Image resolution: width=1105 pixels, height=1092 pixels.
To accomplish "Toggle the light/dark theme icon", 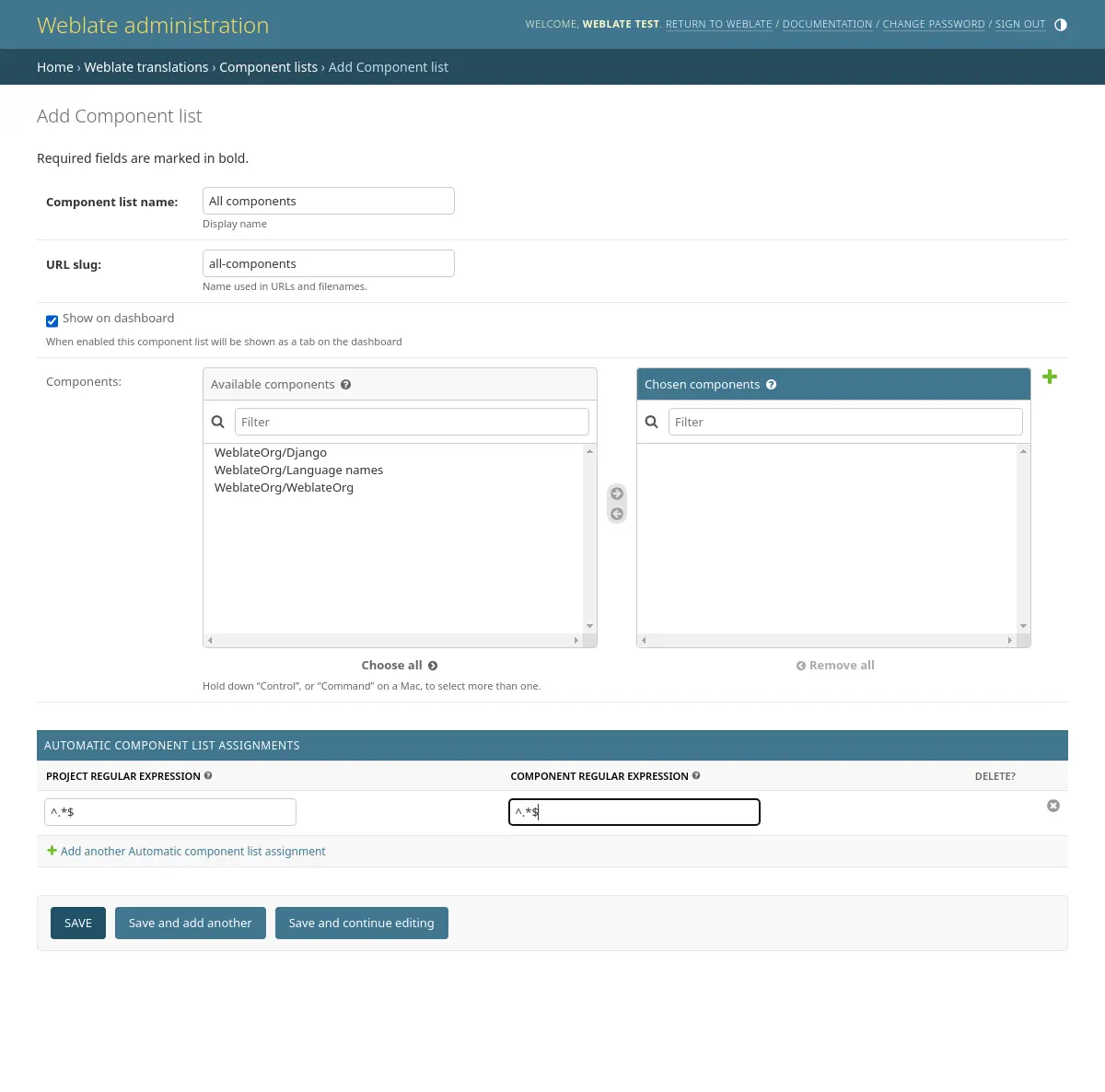I will click(1061, 25).
